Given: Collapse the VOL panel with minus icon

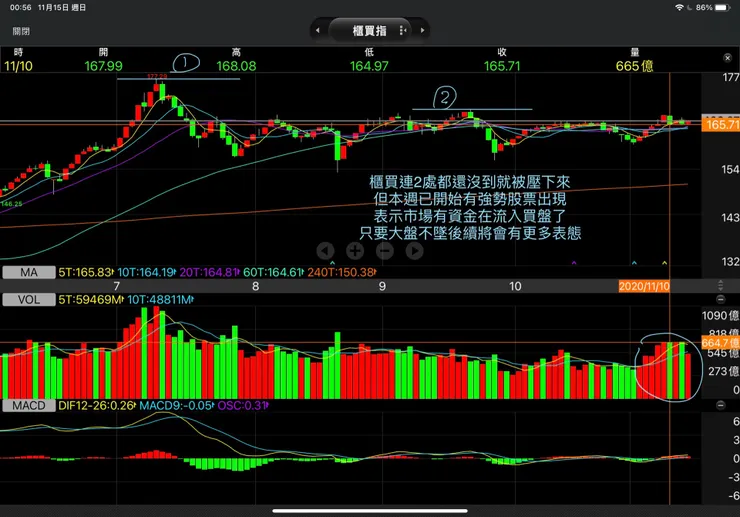Looking at the screenshot, I should point(720,299).
